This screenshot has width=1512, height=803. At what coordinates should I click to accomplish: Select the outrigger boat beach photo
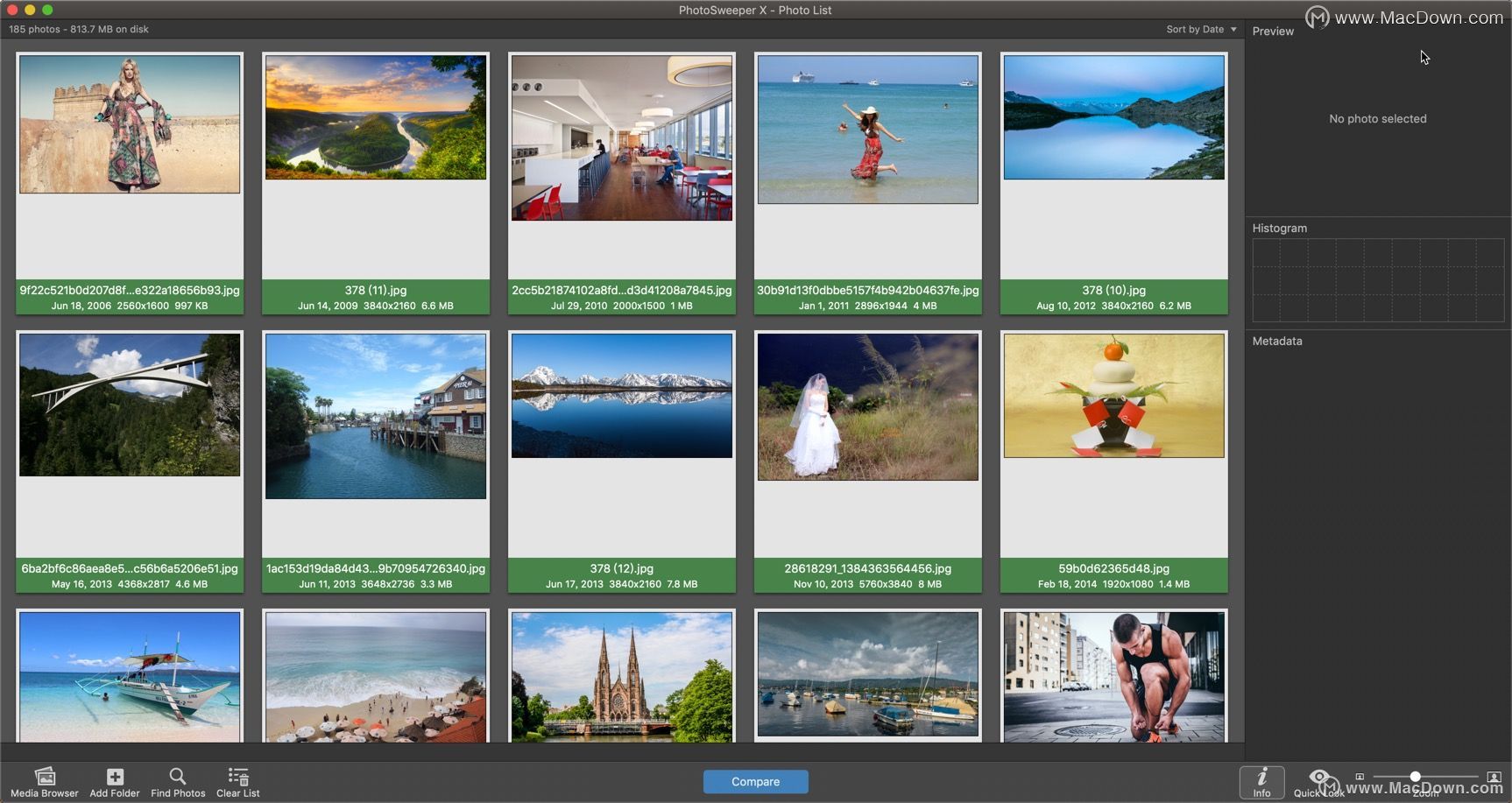click(130, 677)
